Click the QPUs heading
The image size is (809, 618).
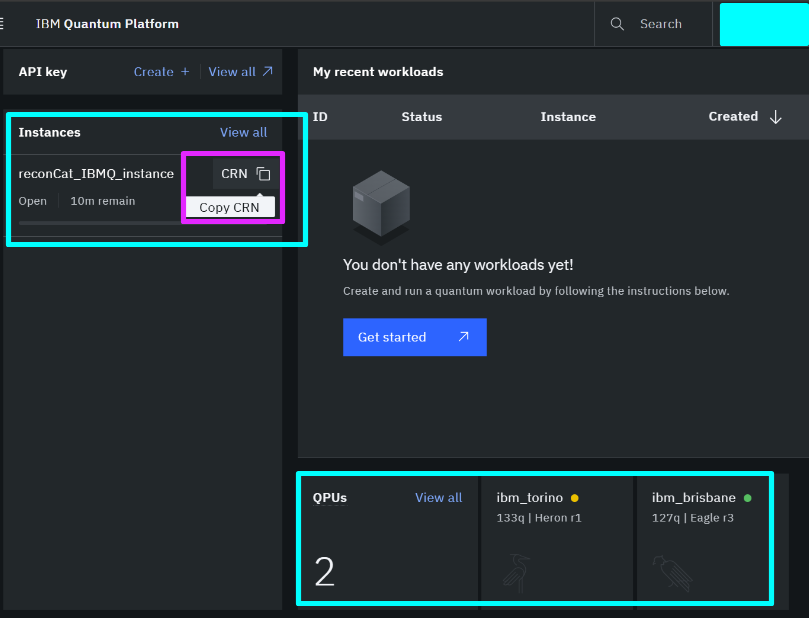[330, 498]
